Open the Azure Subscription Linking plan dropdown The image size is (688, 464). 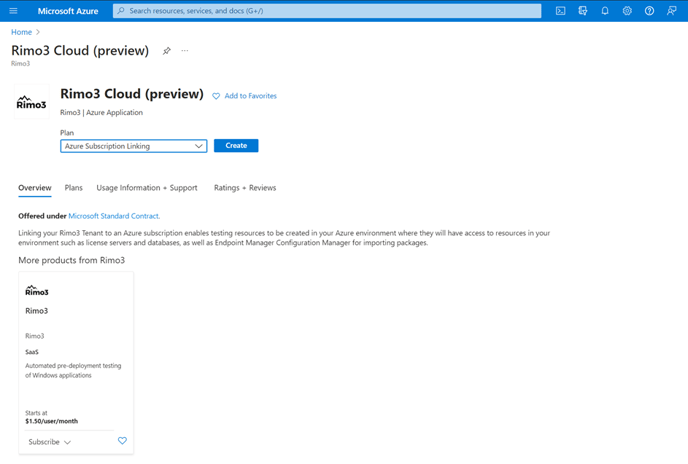pos(133,146)
